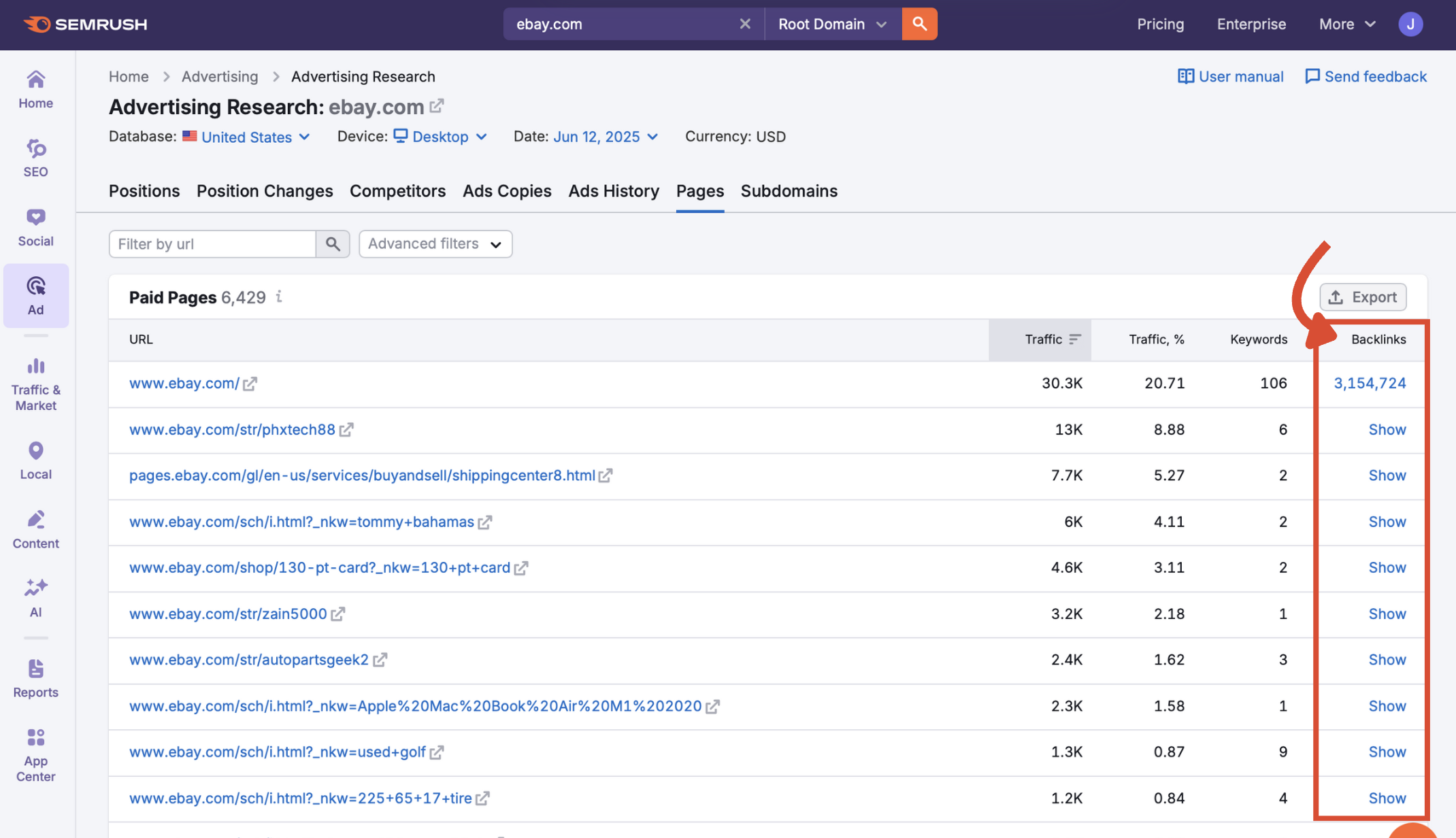Clear the ebay.com search query
The image size is (1456, 838).
(745, 24)
